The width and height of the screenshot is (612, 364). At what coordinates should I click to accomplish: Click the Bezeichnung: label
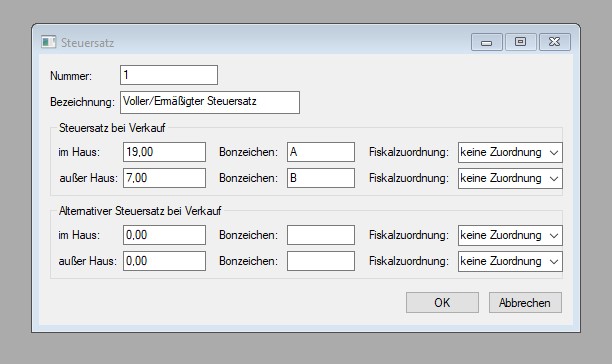click(82, 102)
